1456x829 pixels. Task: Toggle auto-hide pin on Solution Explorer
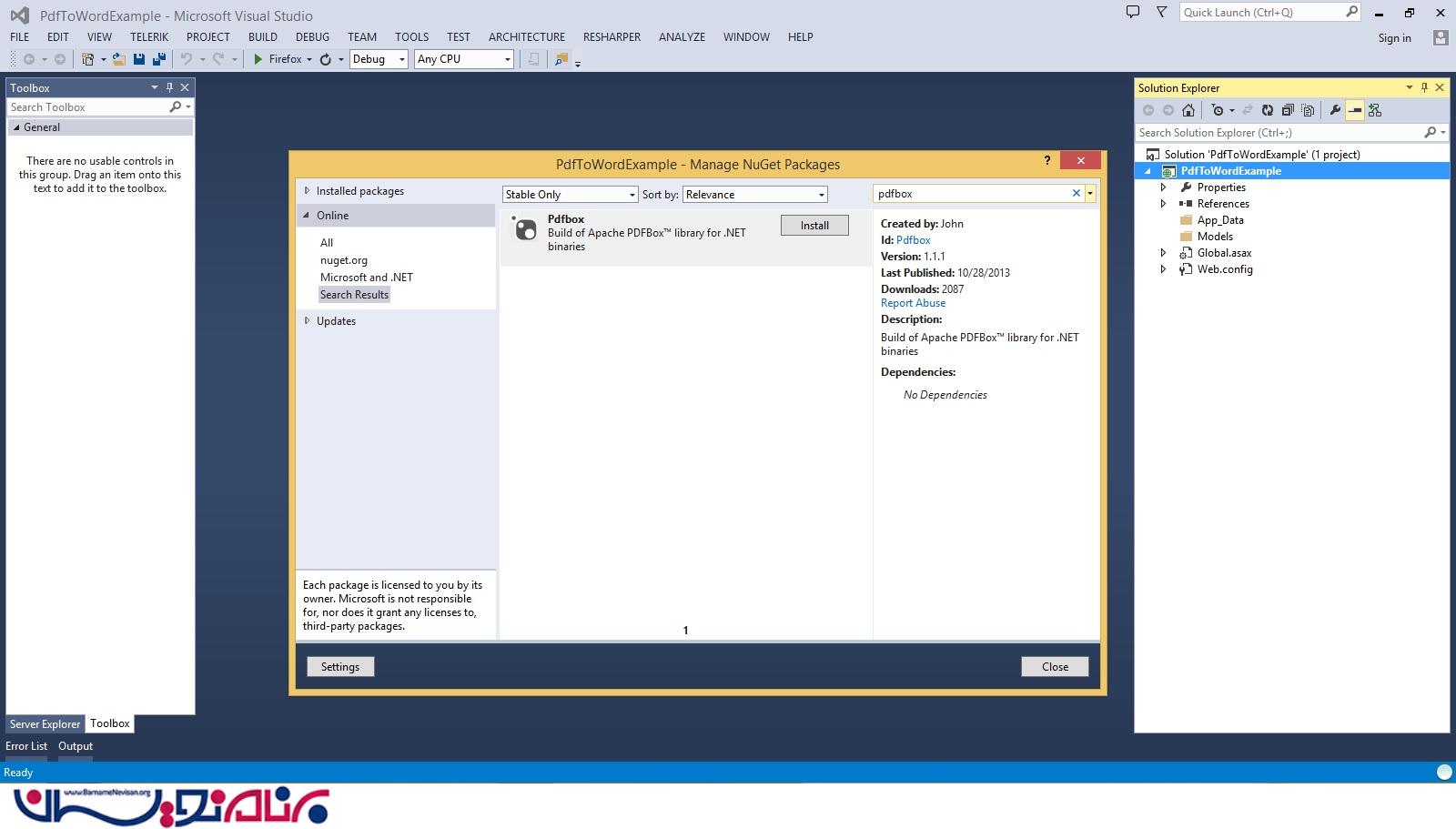(1424, 87)
